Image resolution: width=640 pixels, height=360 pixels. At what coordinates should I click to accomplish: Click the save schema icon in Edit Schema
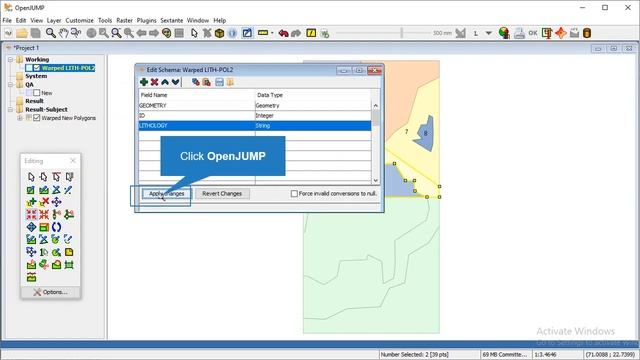pyautogui.click(x=219, y=82)
